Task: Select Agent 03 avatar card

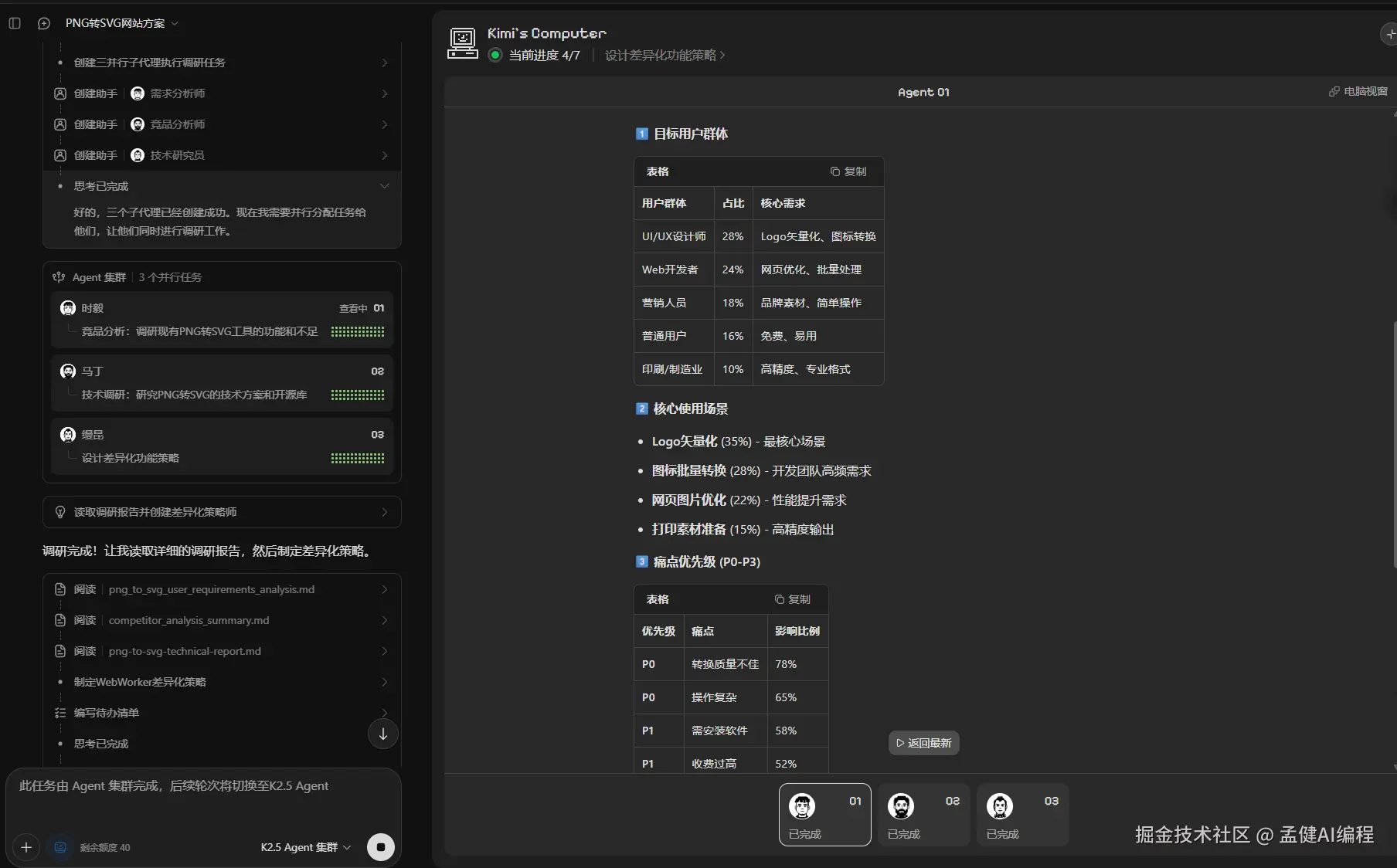Action: 1022,815
